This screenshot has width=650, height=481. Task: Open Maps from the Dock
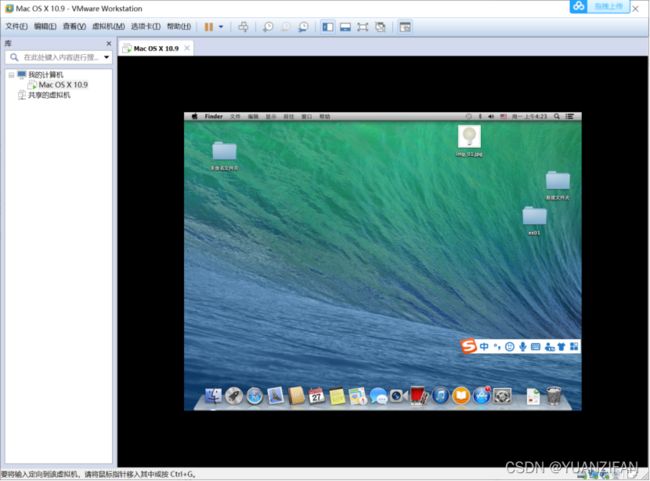pos(358,396)
